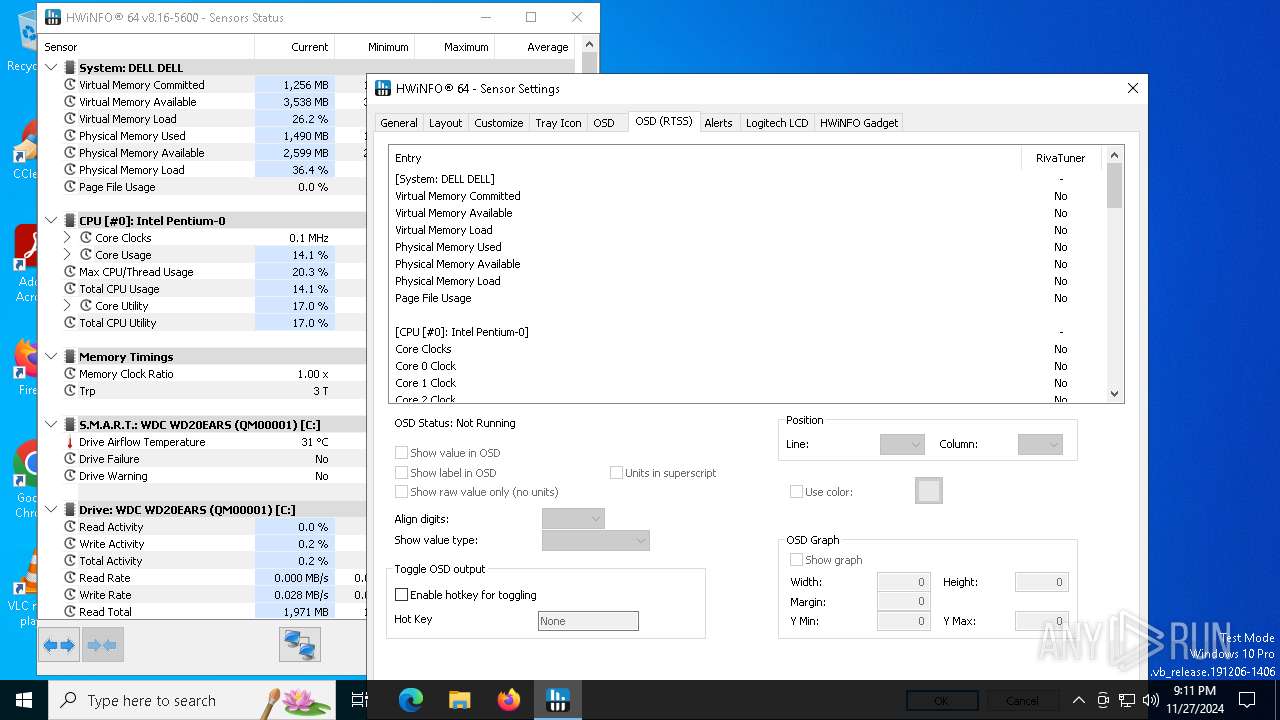Click the Page File Usage clock icon
The height and width of the screenshot is (720, 1280).
pyautogui.click(x=70, y=187)
